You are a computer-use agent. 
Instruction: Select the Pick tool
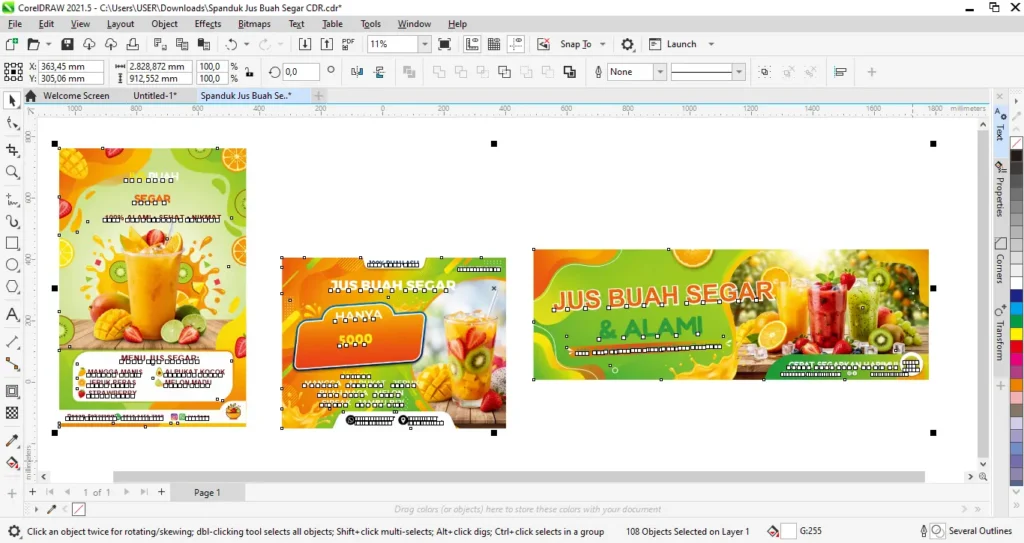pos(12,101)
